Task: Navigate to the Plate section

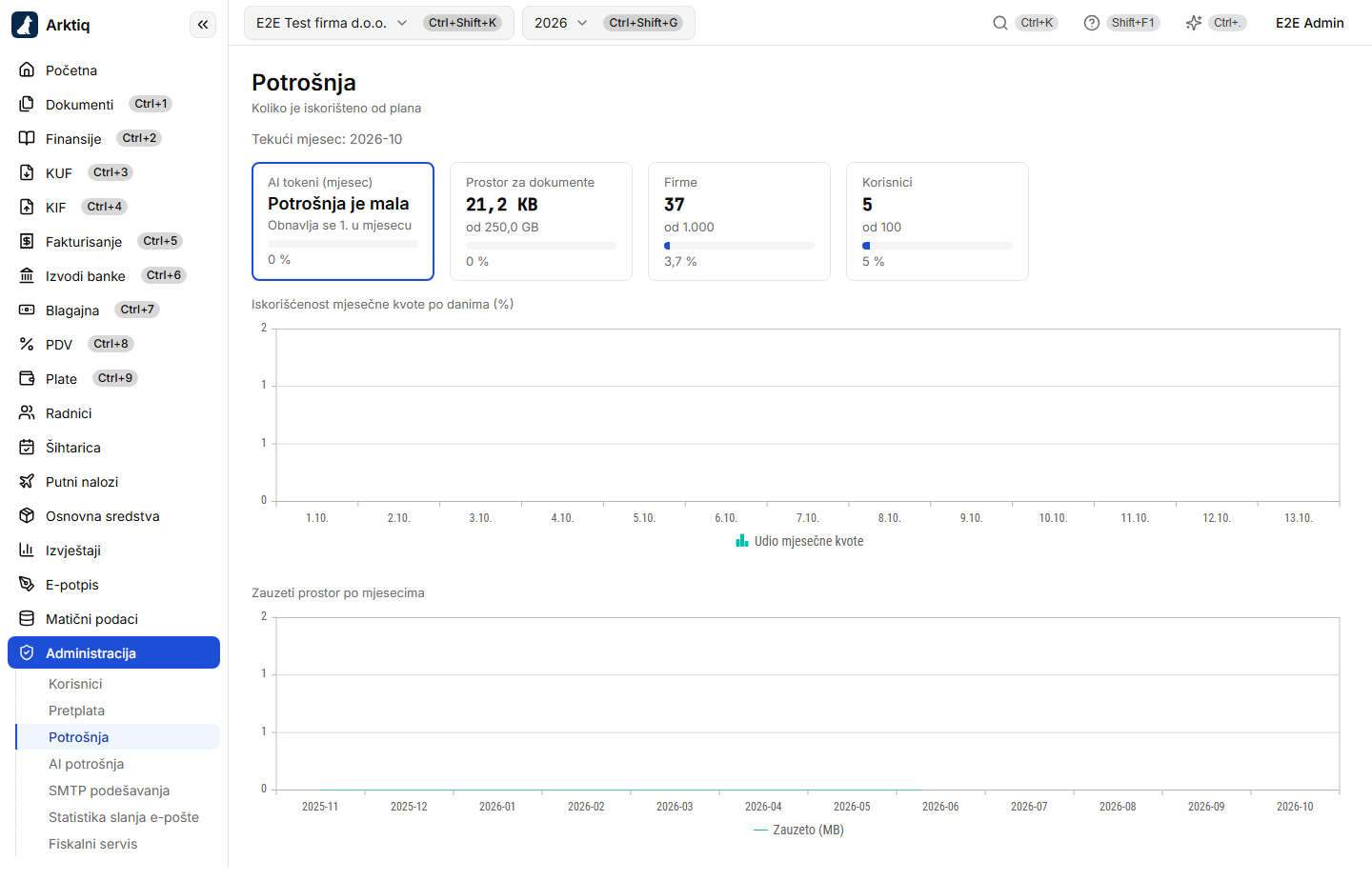Action: tap(114, 378)
